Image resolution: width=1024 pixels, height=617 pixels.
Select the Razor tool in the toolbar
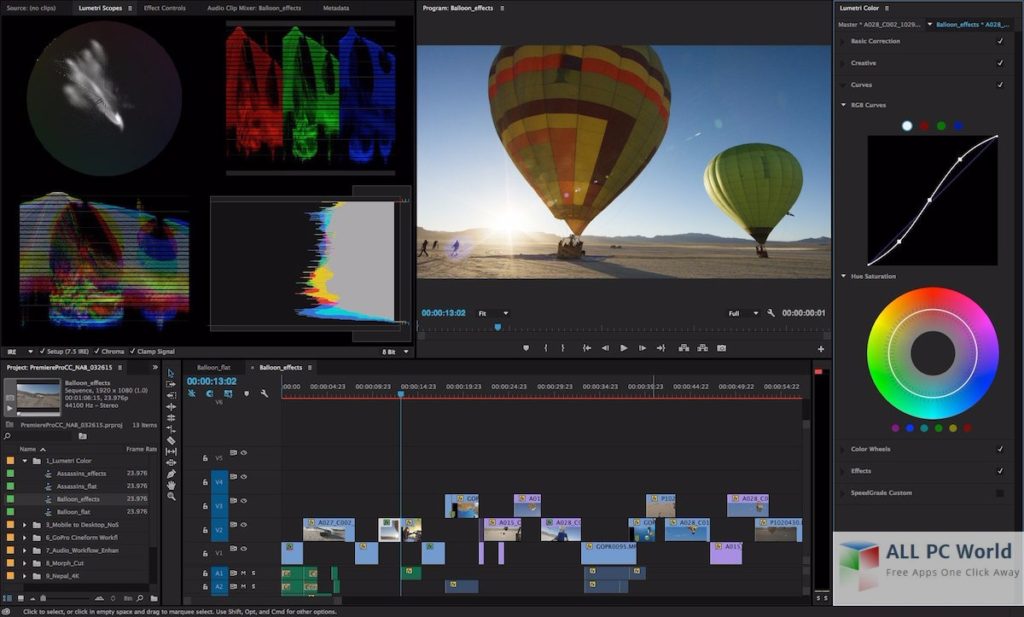171,440
